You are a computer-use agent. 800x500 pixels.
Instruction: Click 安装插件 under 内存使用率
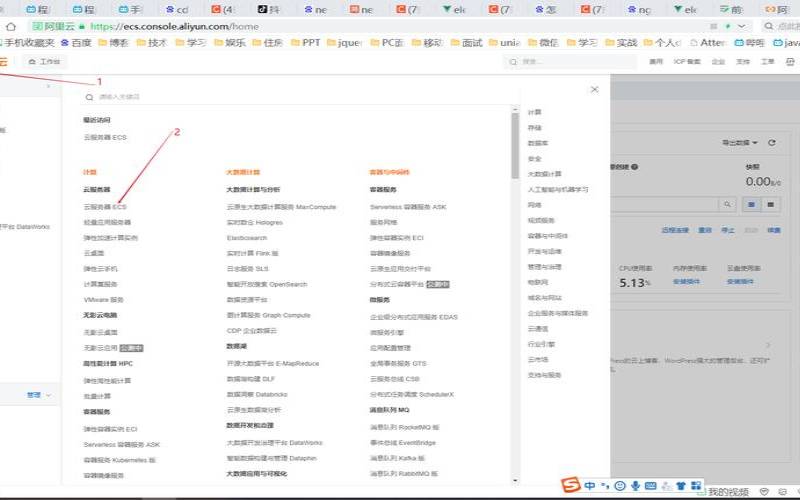[x=686, y=282]
